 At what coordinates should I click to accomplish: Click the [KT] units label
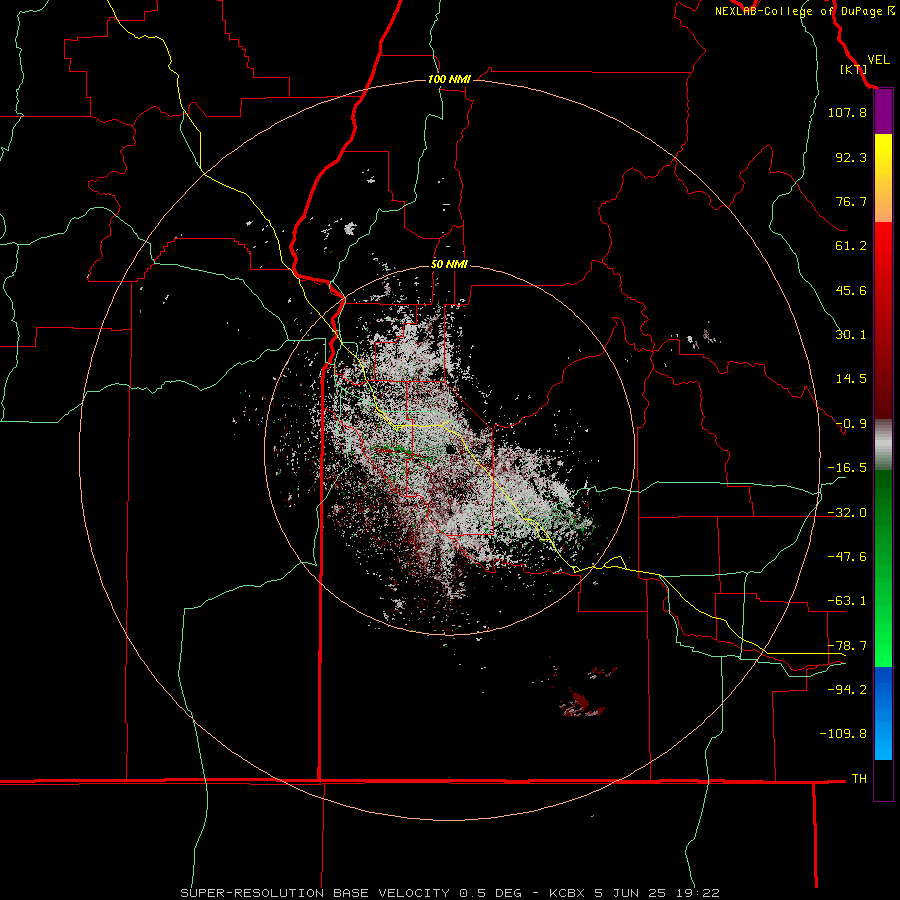click(x=854, y=69)
